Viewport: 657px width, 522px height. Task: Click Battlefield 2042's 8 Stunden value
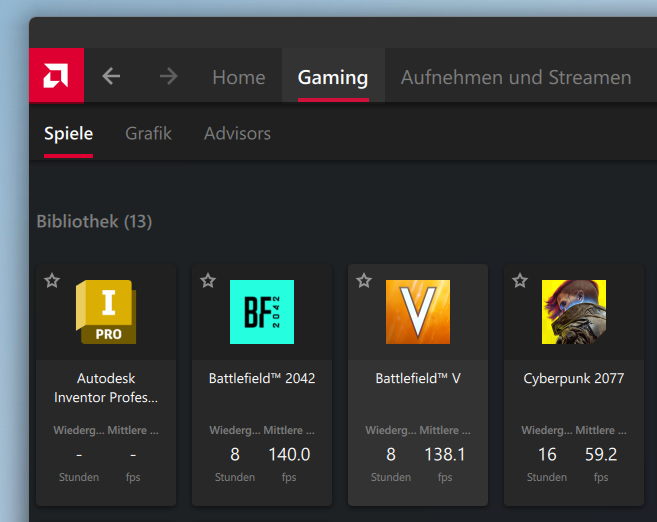coord(235,455)
